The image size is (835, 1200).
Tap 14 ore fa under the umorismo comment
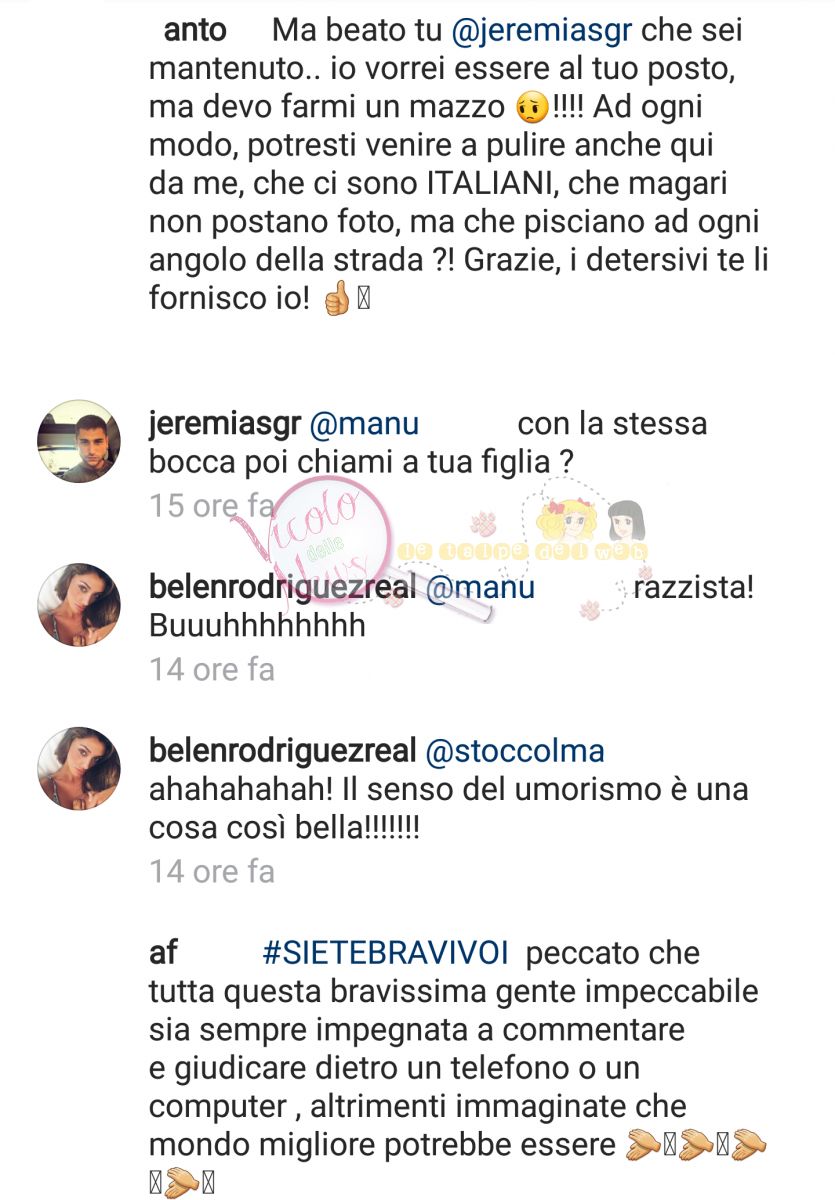212,872
